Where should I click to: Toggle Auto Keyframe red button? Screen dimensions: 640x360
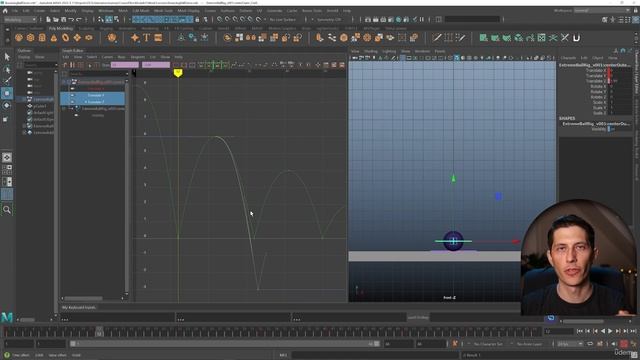(x=624, y=344)
